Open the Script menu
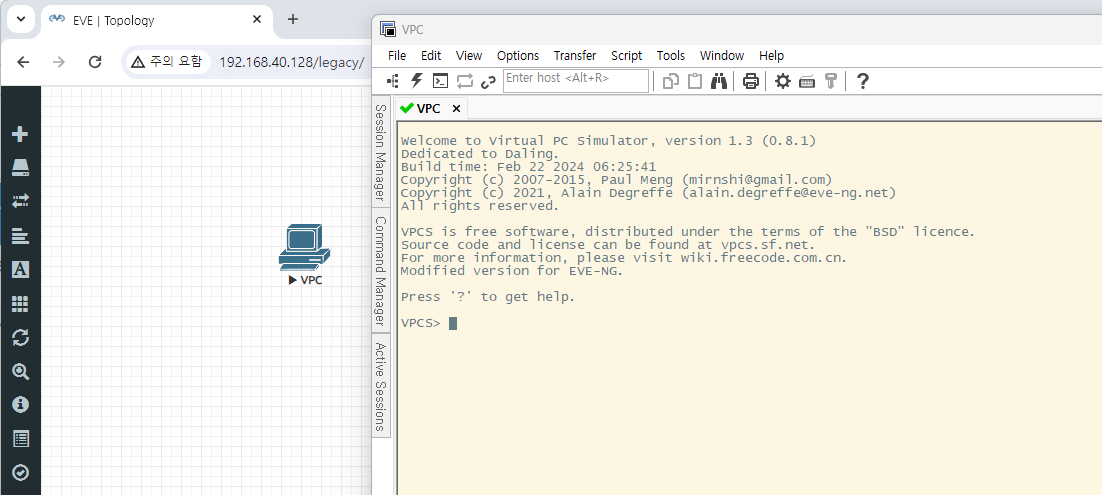1102x495 pixels. (626, 56)
